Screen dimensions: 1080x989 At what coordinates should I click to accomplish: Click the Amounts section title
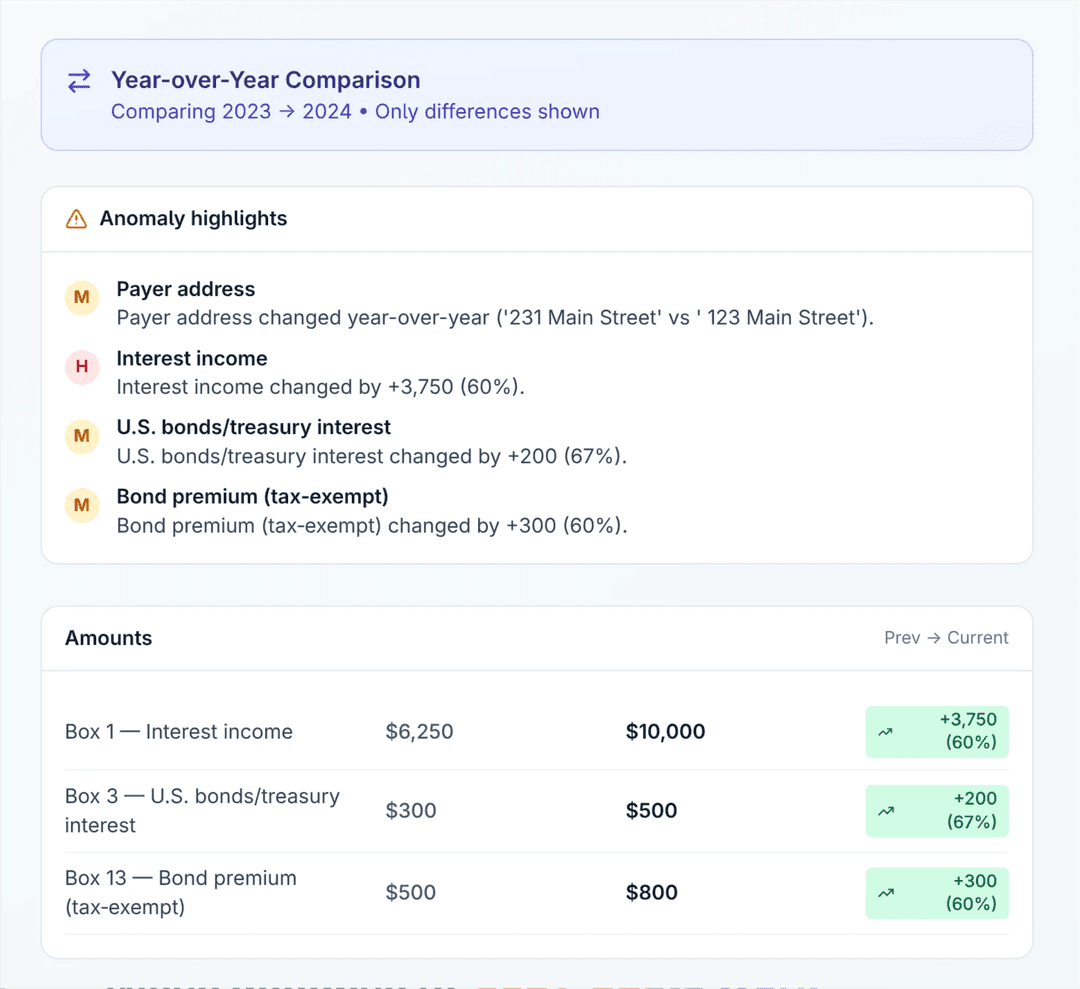pos(108,638)
